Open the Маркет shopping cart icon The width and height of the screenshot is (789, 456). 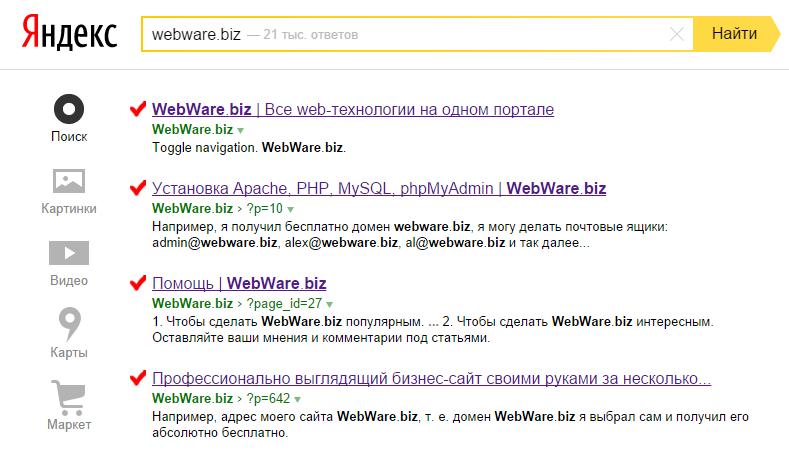point(68,397)
